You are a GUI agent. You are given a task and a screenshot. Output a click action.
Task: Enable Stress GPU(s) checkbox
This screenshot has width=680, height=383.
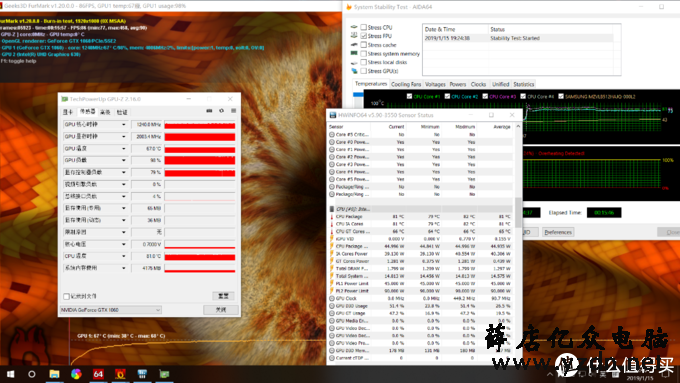click(x=363, y=71)
